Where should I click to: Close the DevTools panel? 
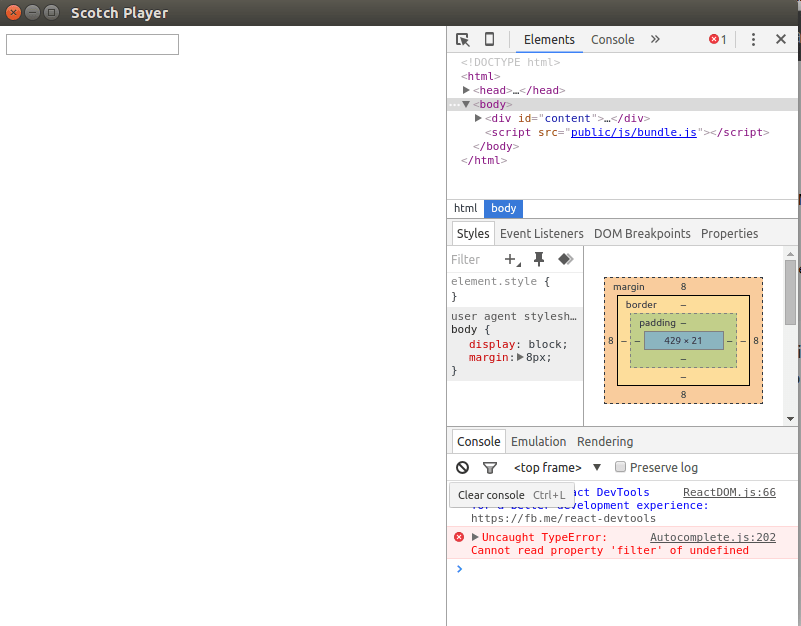coord(781,39)
